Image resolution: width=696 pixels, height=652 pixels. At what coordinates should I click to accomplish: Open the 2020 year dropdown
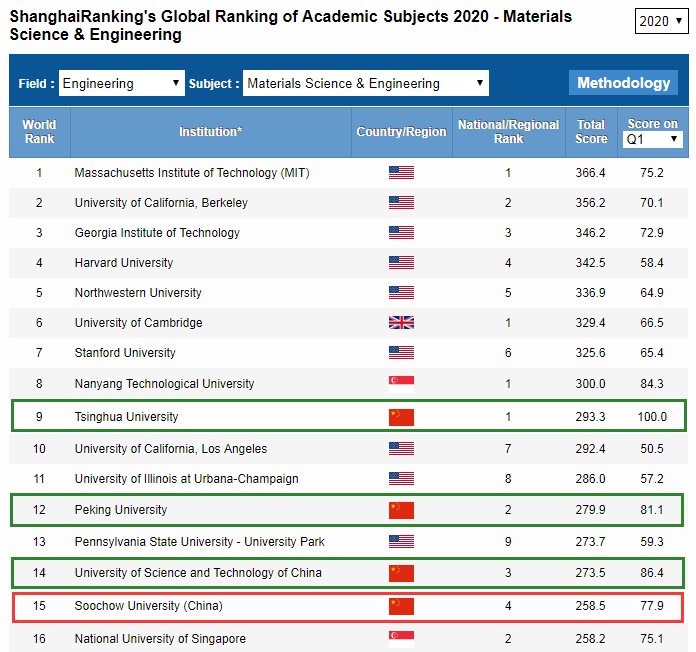(x=661, y=21)
